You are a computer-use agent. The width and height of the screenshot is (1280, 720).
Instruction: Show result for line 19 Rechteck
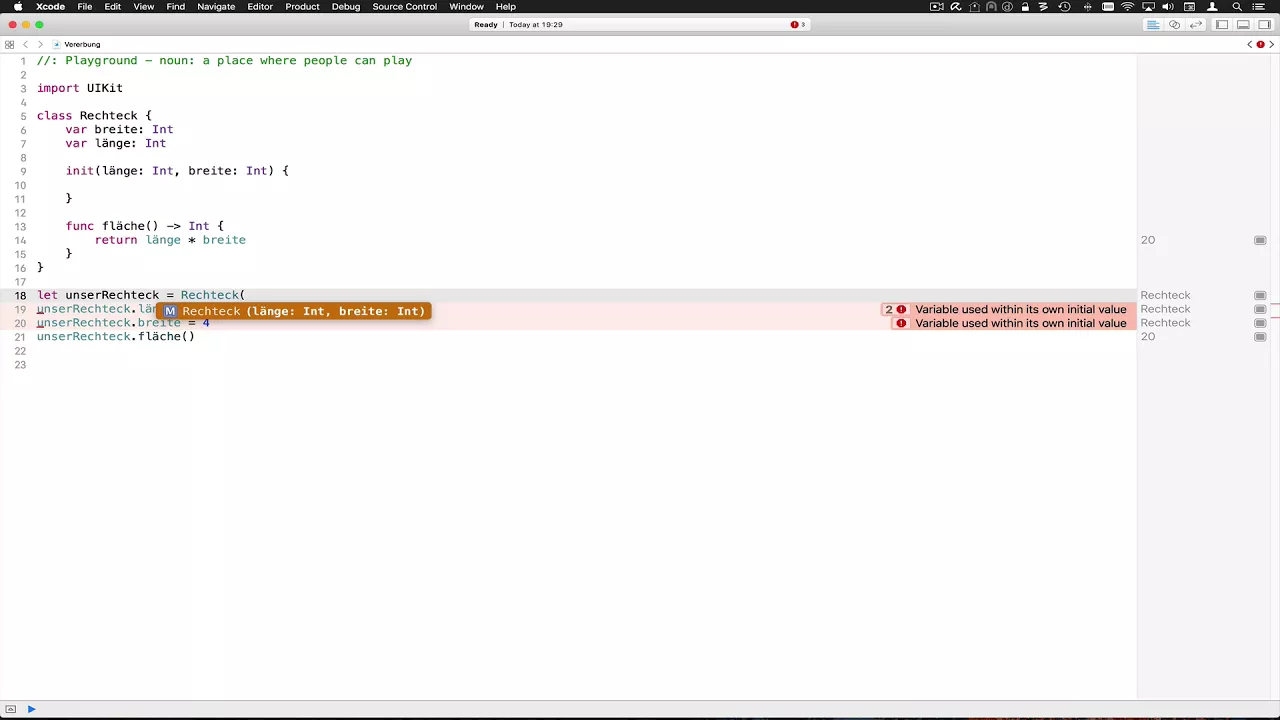click(x=1260, y=309)
